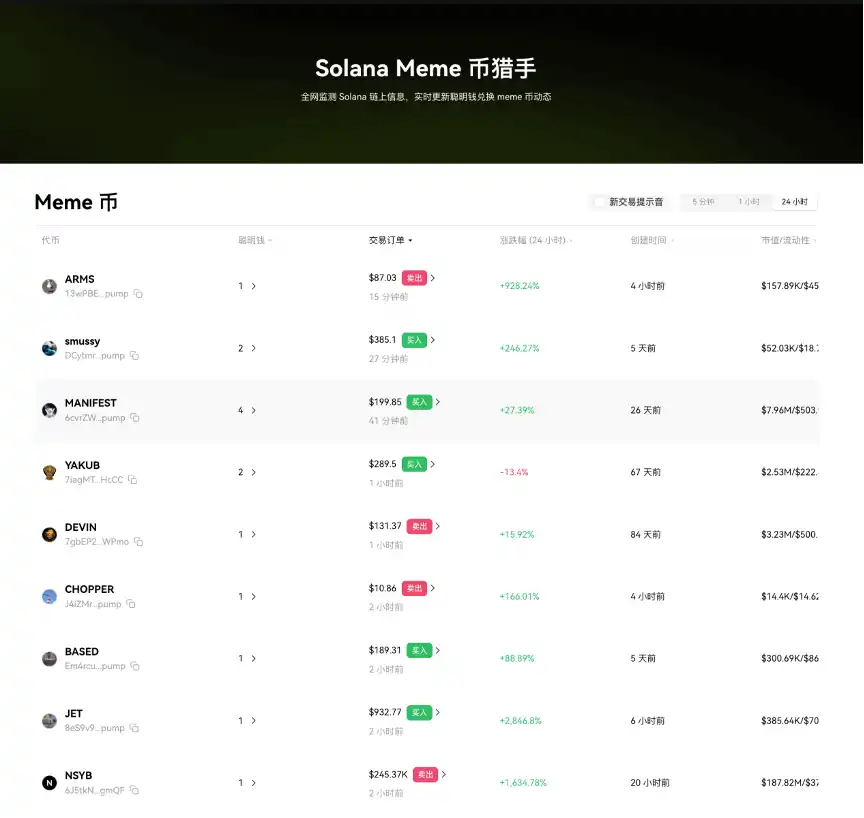Viewport: 864px width, 818px height.
Task: Select the 24 小时 timeframe tab
Action: (794, 202)
